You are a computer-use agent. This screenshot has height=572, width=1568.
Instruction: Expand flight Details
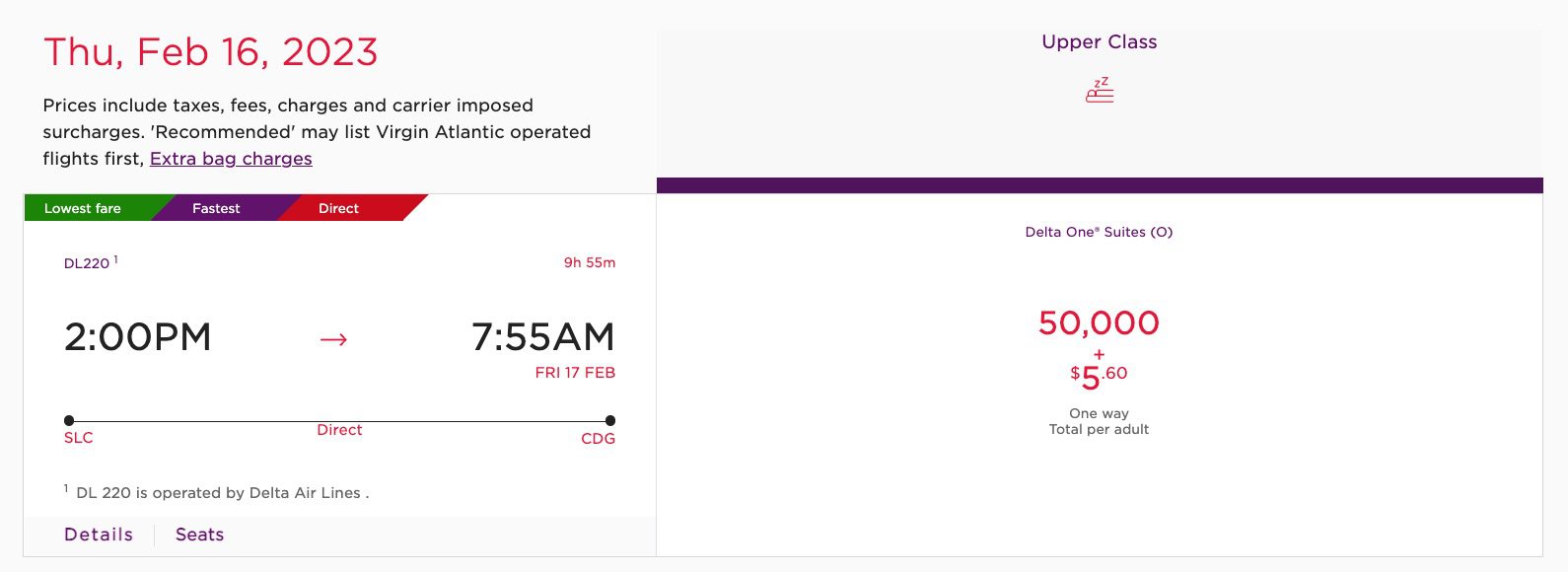[x=99, y=535]
